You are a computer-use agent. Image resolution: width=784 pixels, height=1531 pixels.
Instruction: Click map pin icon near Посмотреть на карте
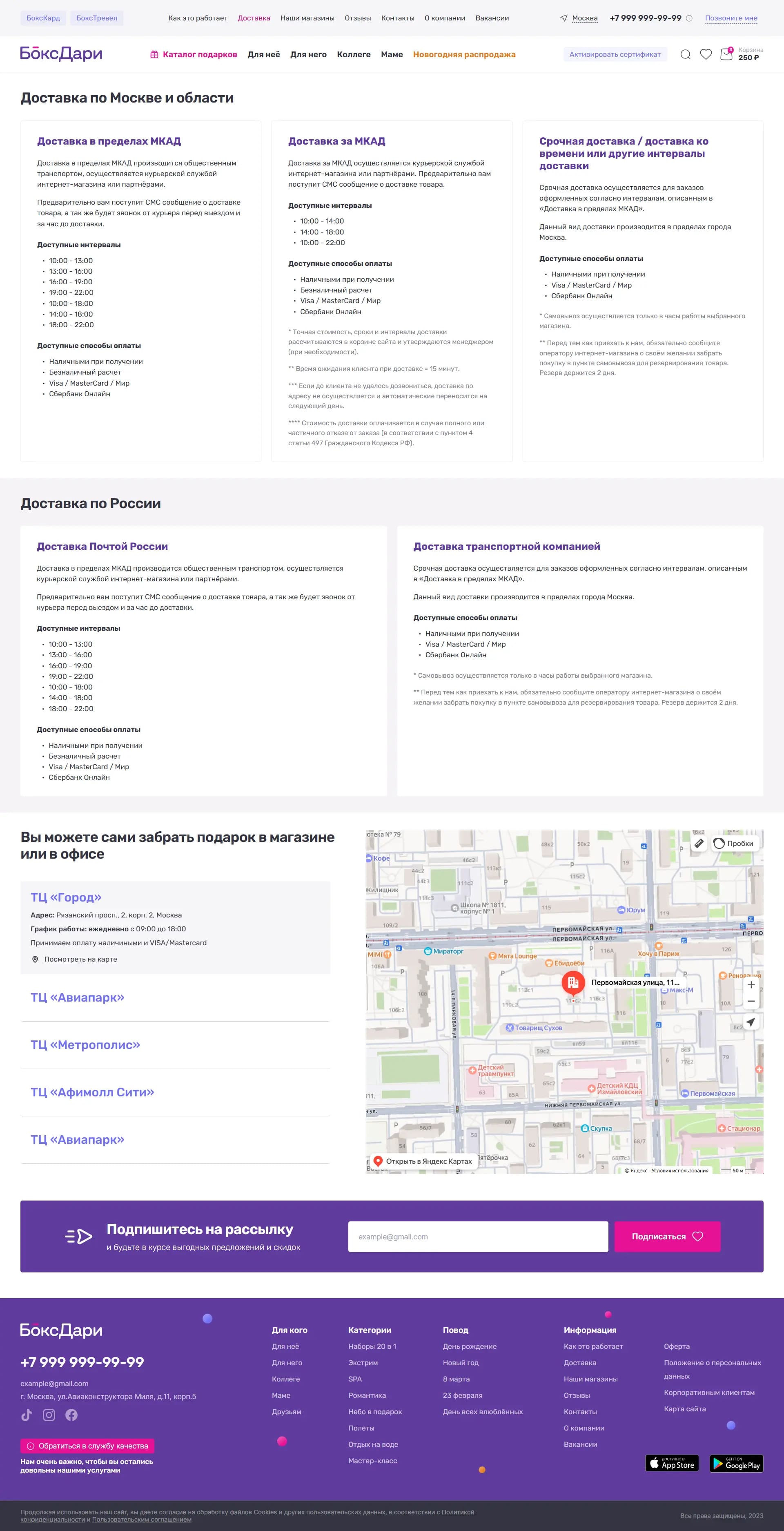click(35, 959)
